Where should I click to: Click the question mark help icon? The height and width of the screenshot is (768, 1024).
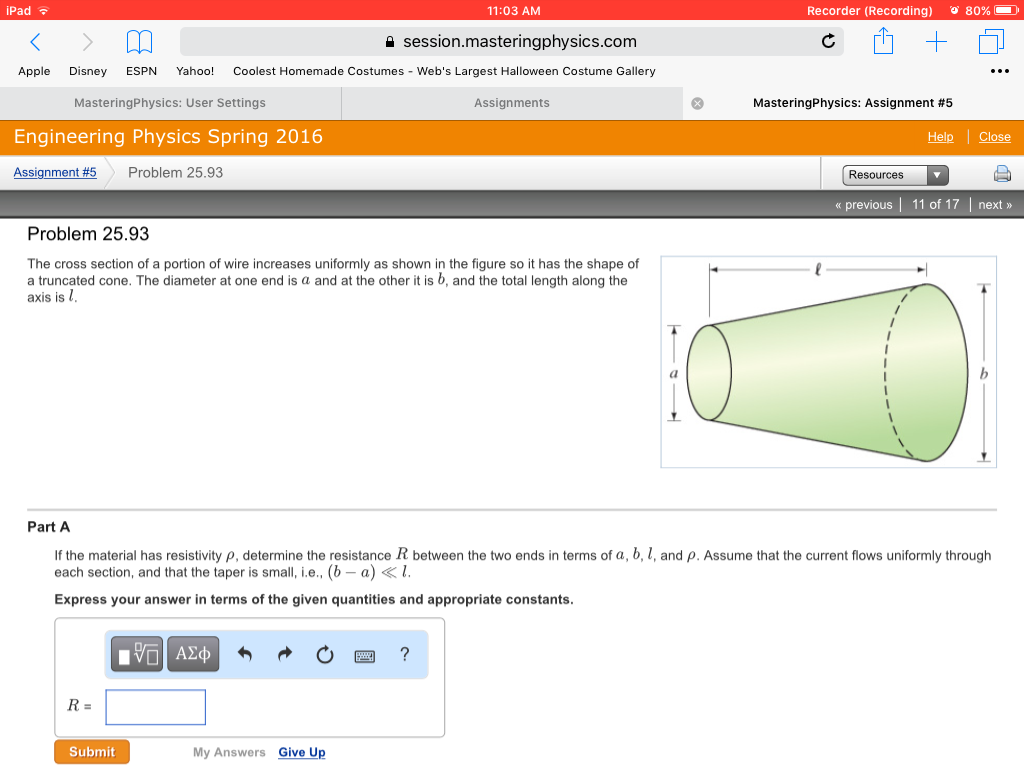[403, 653]
